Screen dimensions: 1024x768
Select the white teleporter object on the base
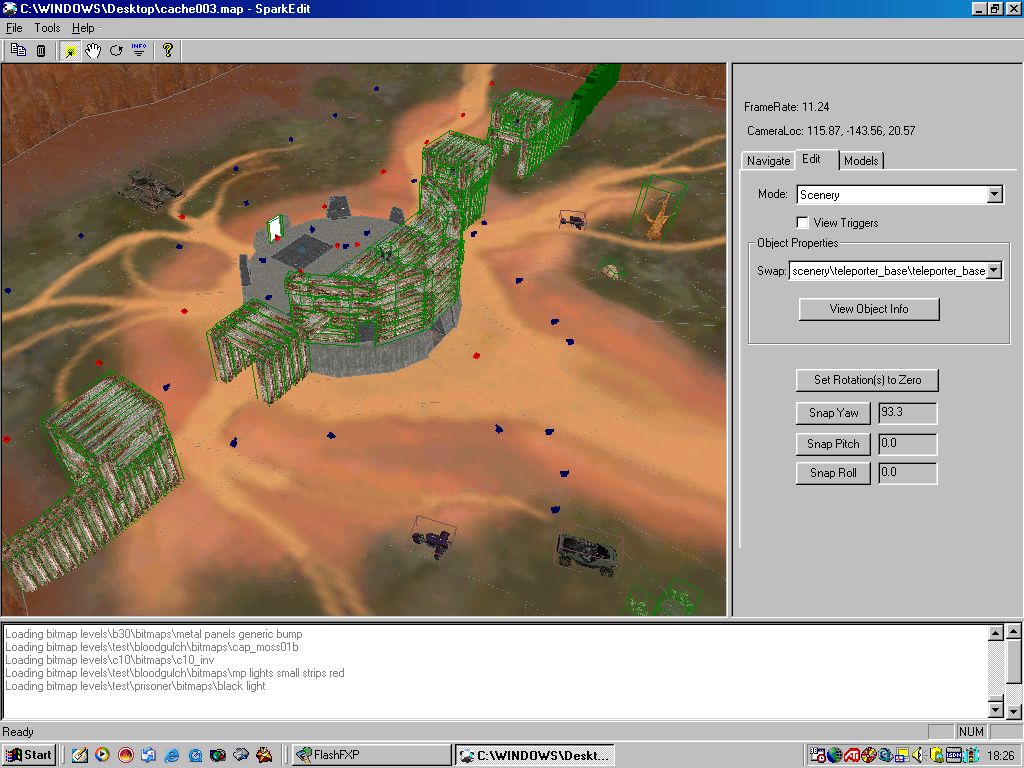point(275,229)
